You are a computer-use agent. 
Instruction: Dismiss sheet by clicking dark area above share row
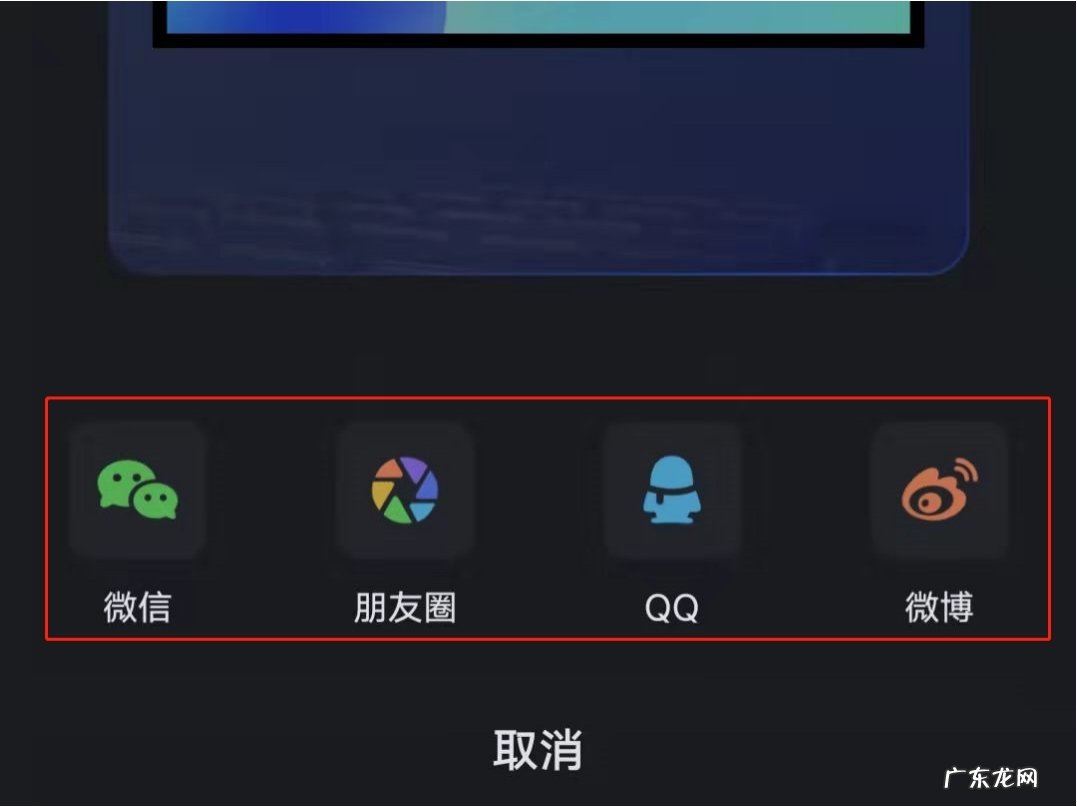[538, 337]
